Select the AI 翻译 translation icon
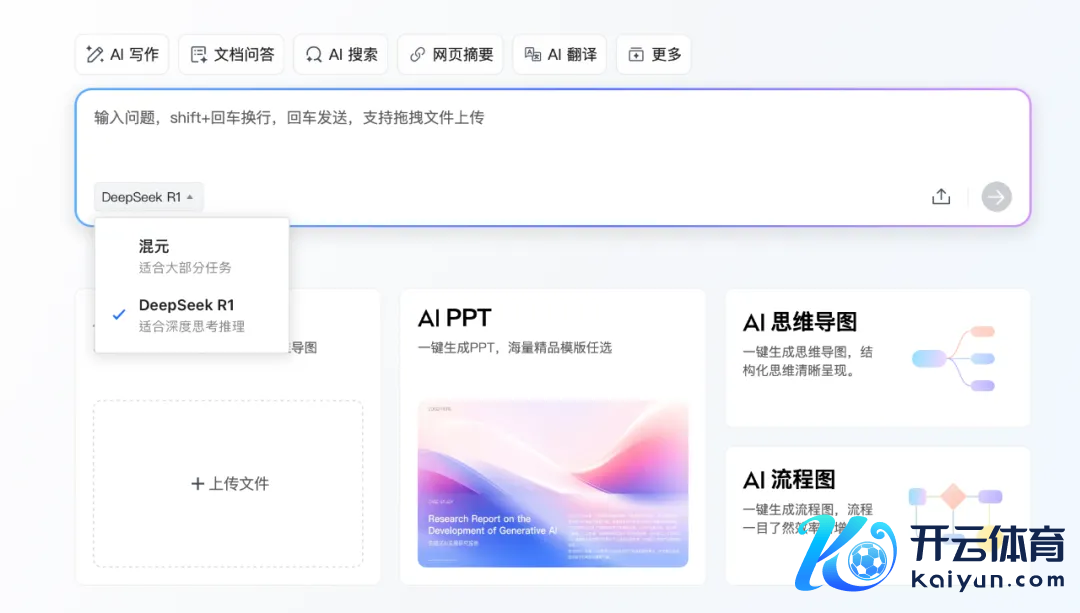This screenshot has width=1080, height=613. point(533,55)
